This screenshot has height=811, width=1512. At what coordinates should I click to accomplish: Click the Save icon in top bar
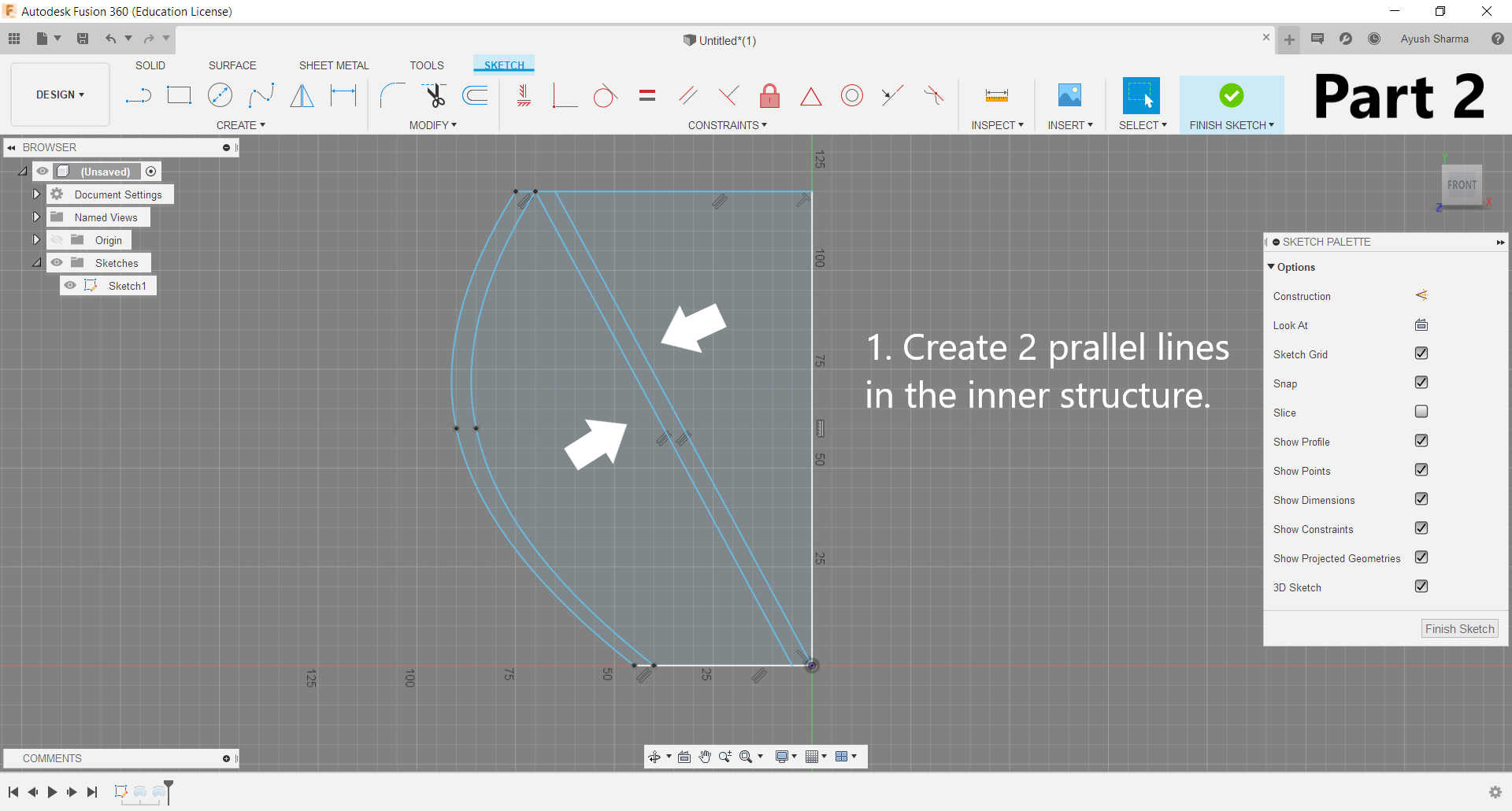83,39
